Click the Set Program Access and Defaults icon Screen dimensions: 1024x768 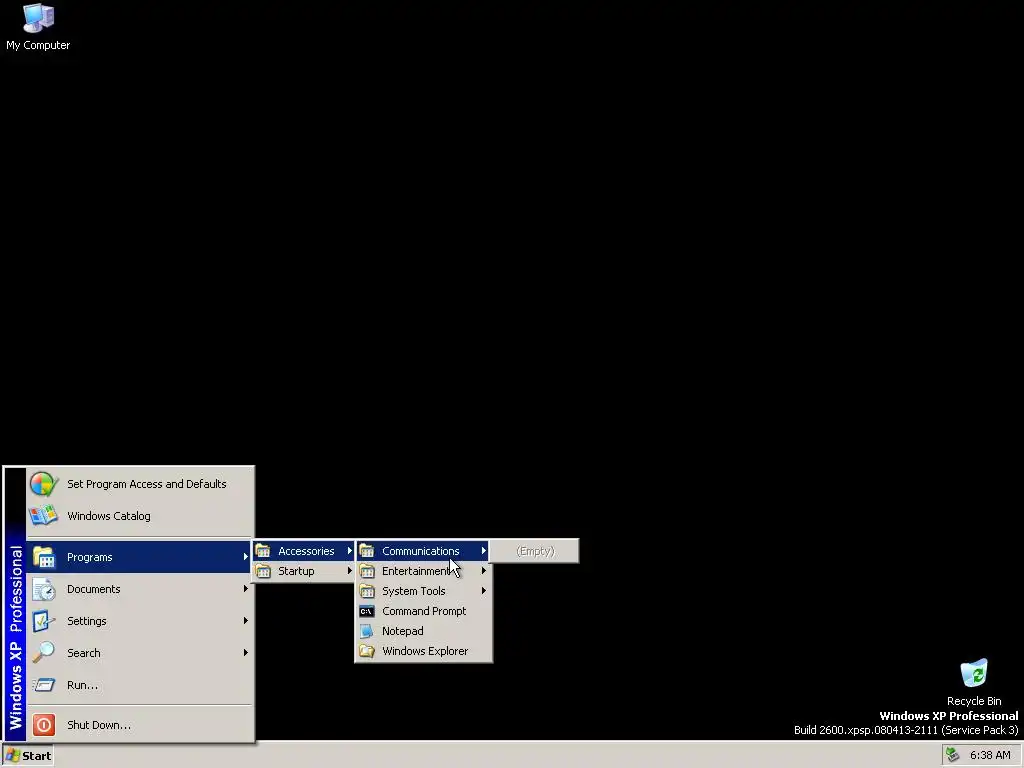(x=44, y=484)
